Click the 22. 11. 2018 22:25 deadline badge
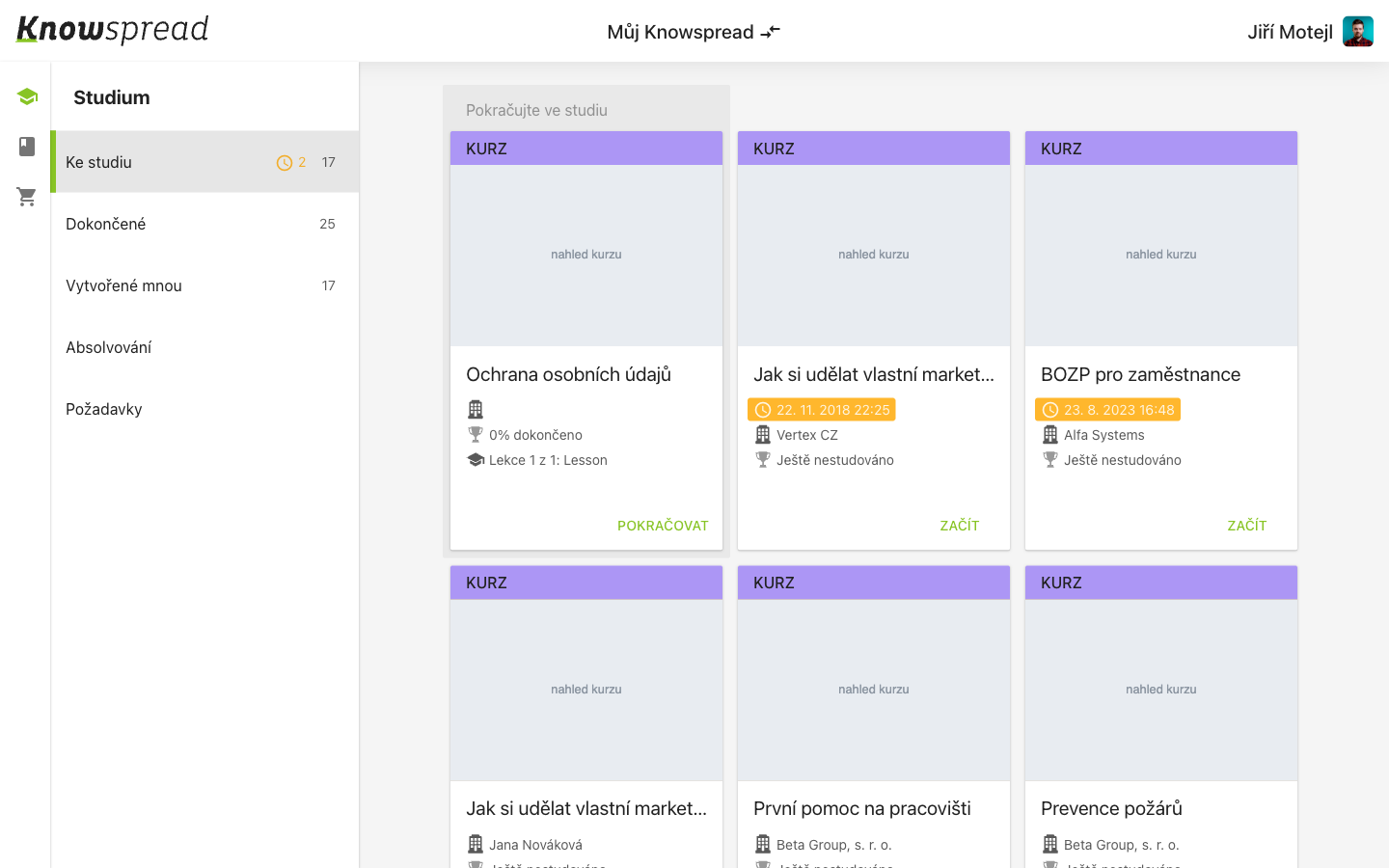 pos(822,410)
